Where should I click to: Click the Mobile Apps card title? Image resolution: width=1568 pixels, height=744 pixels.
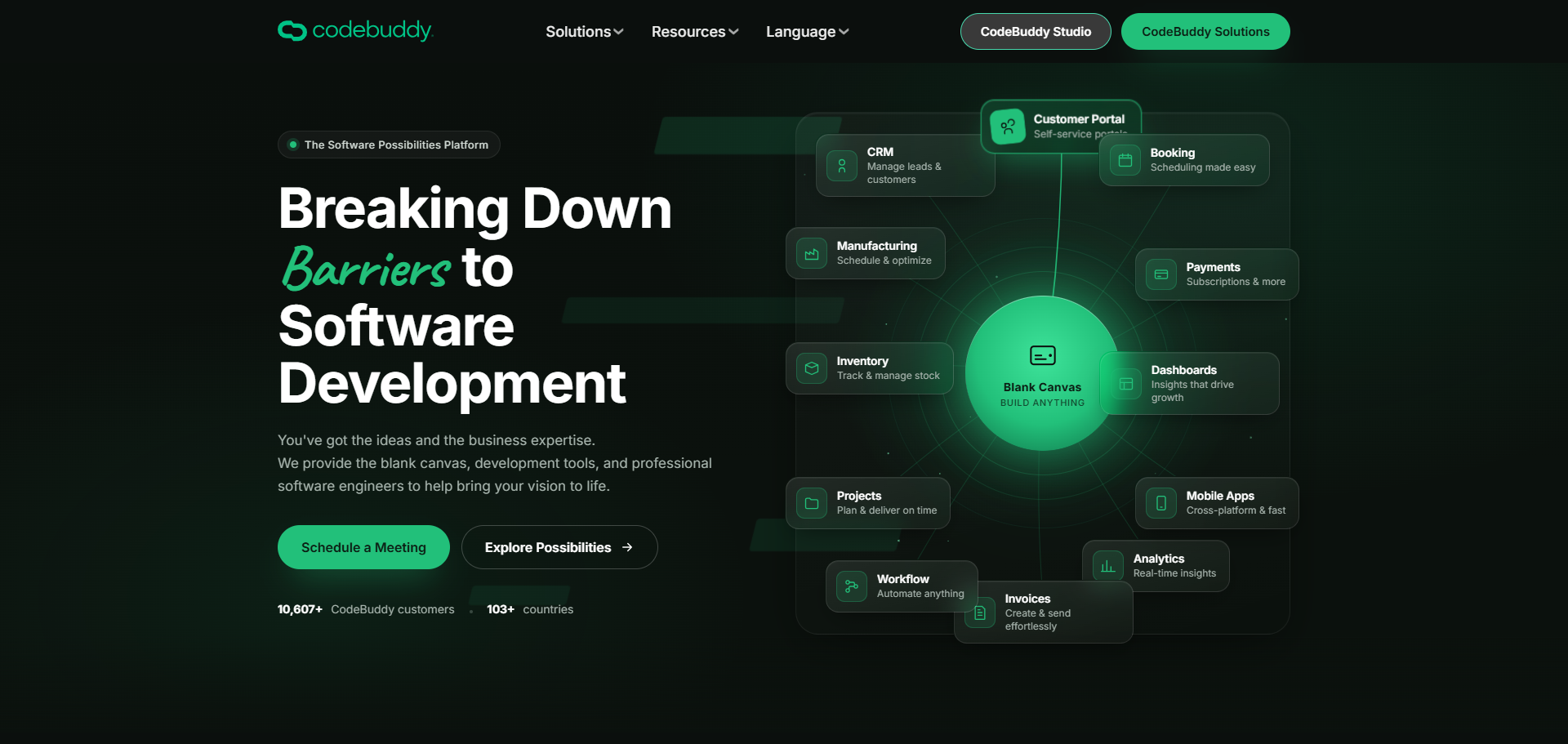1220,496
